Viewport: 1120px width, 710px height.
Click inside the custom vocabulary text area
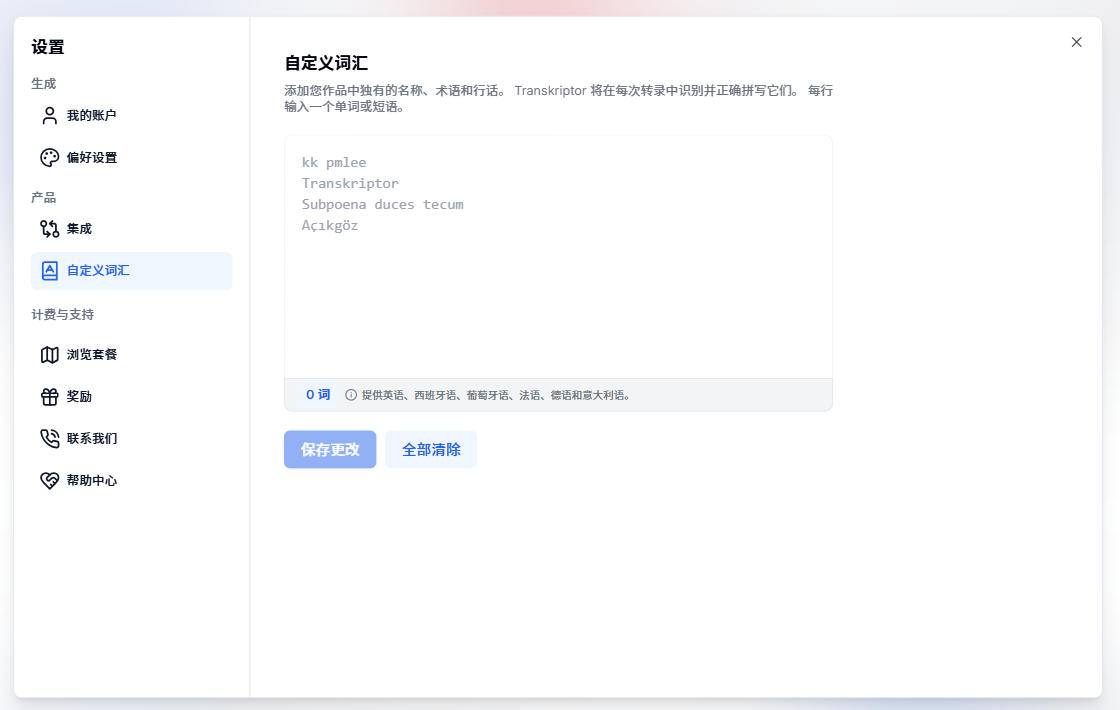coord(559,257)
